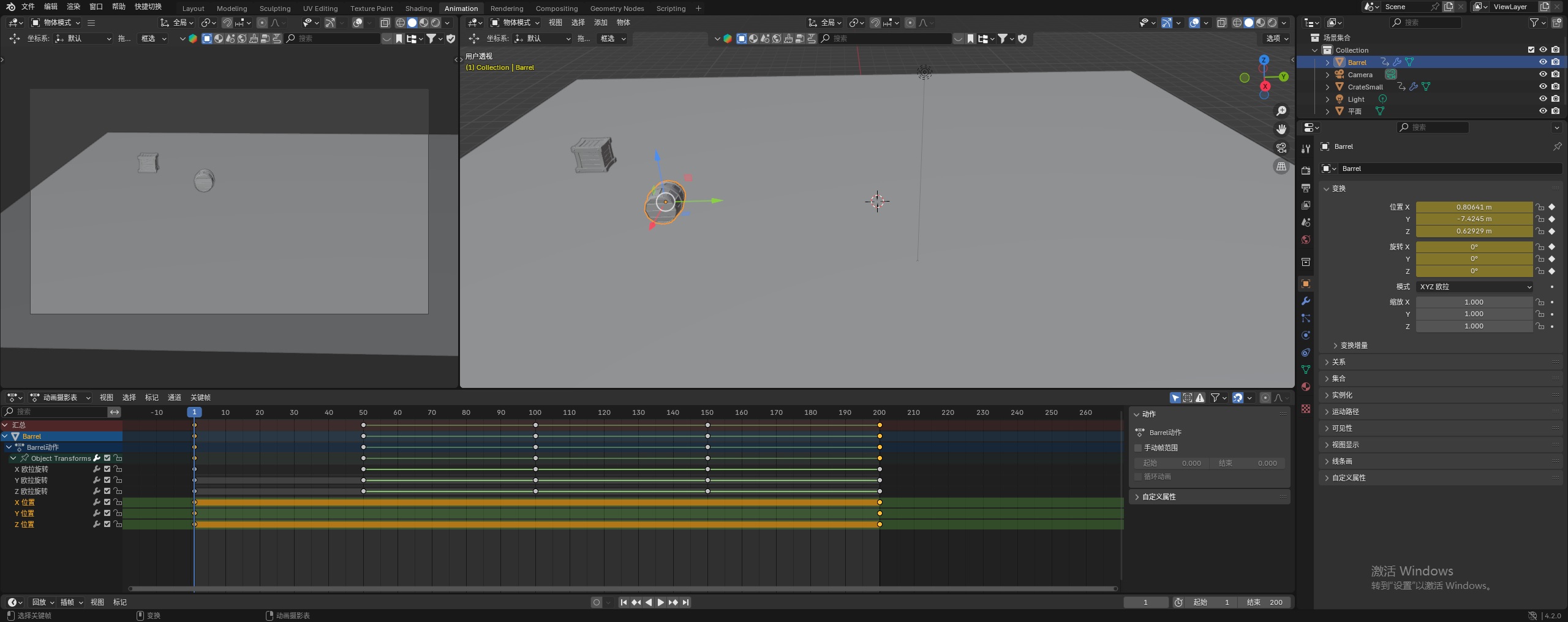Open the 回放 playback popover
This screenshot has width=1568, height=622.
coord(43,602)
